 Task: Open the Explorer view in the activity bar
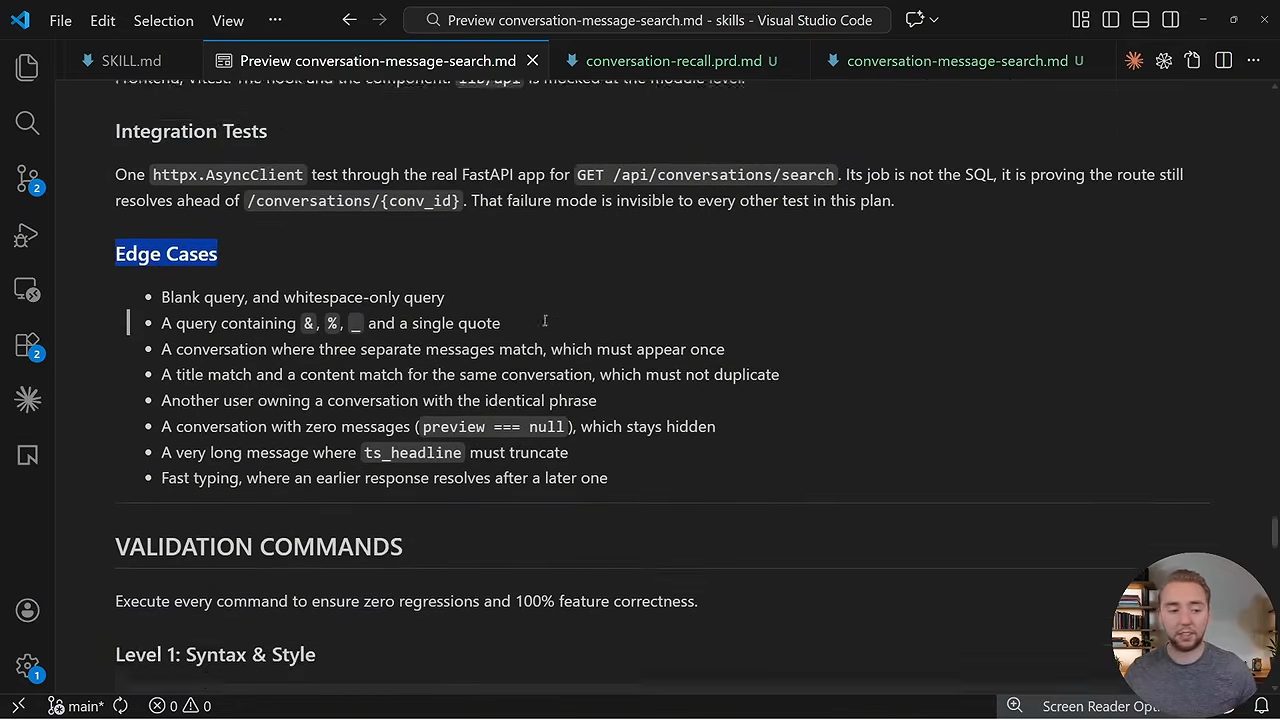pos(27,67)
